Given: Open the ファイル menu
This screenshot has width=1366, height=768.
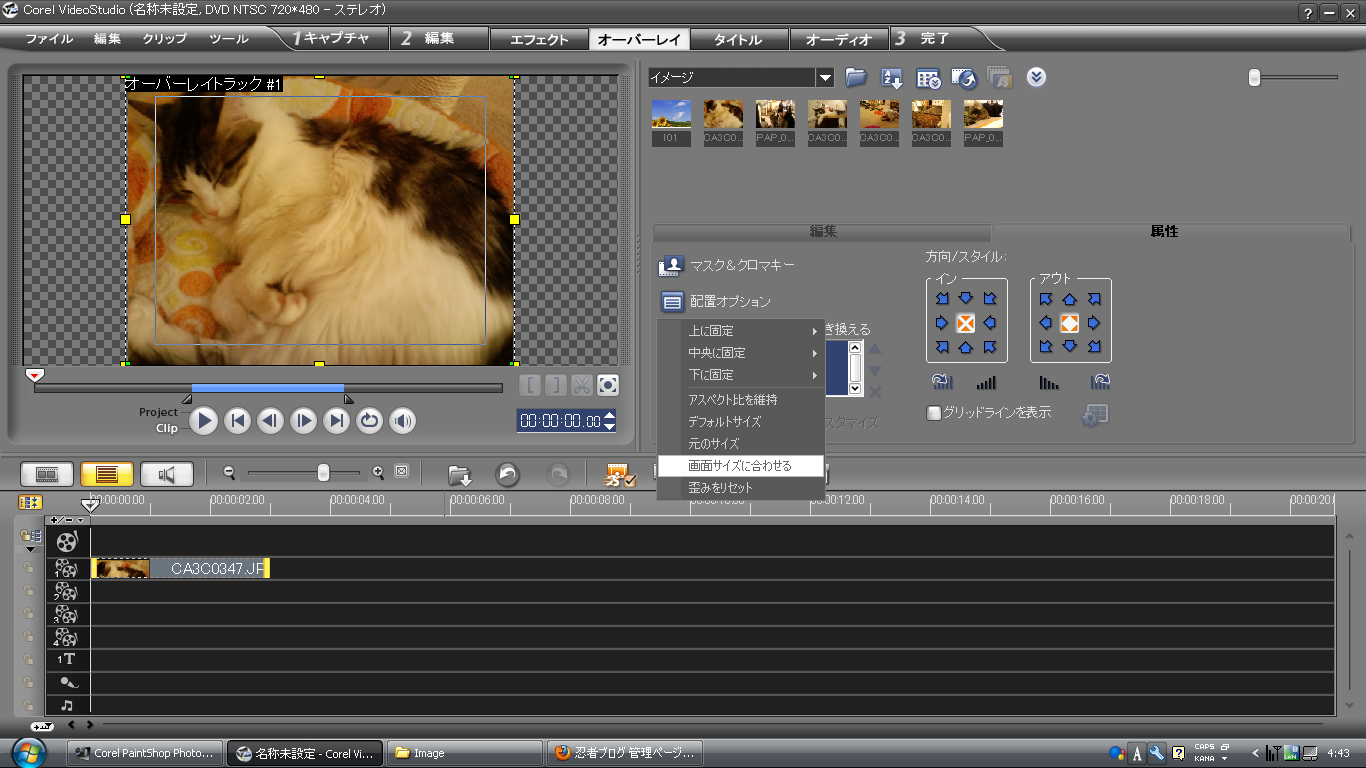Looking at the screenshot, I should 48,40.
